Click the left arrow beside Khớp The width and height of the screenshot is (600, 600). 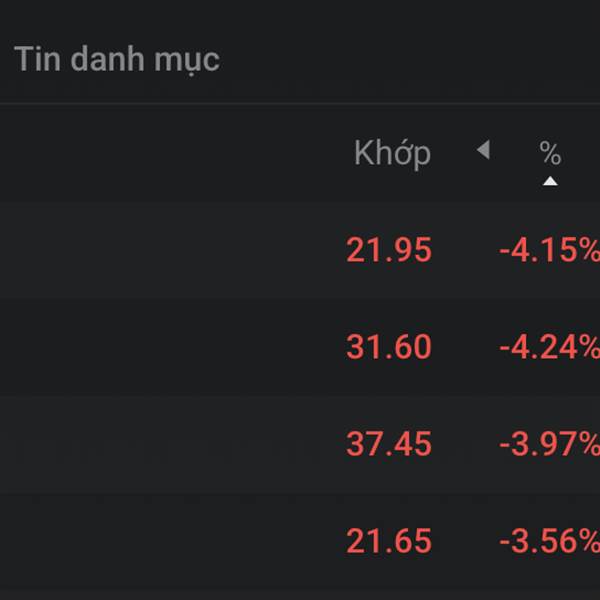tap(483, 151)
